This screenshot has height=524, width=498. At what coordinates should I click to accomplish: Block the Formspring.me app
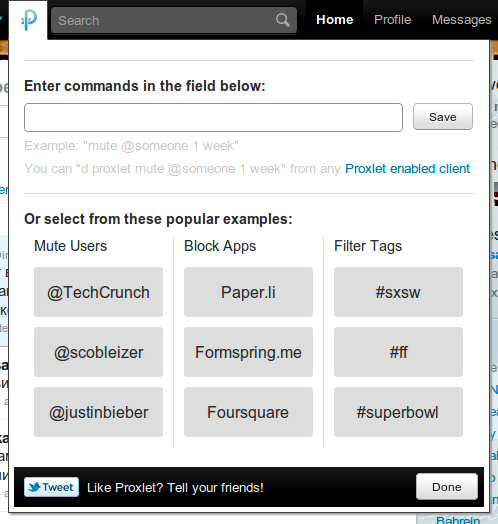coord(248,352)
